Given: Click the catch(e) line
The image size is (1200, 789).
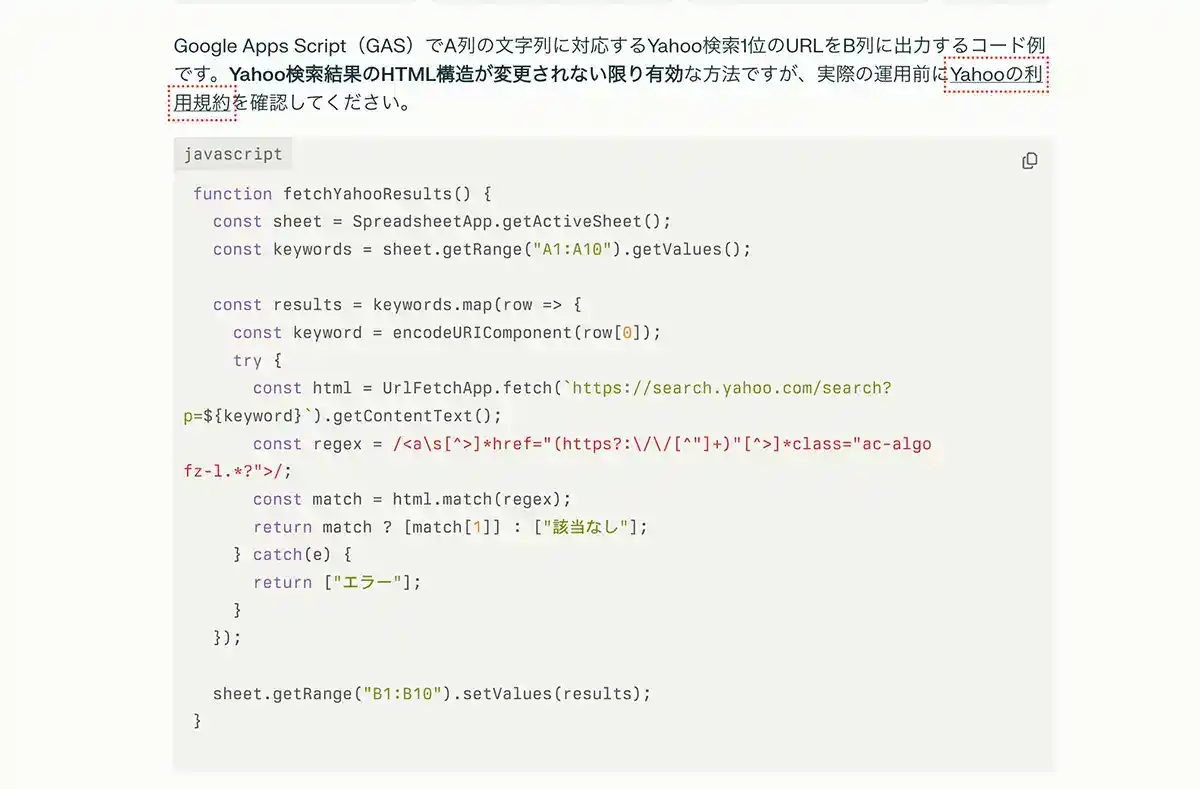Looking at the screenshot, I should (x=292, y=555).
